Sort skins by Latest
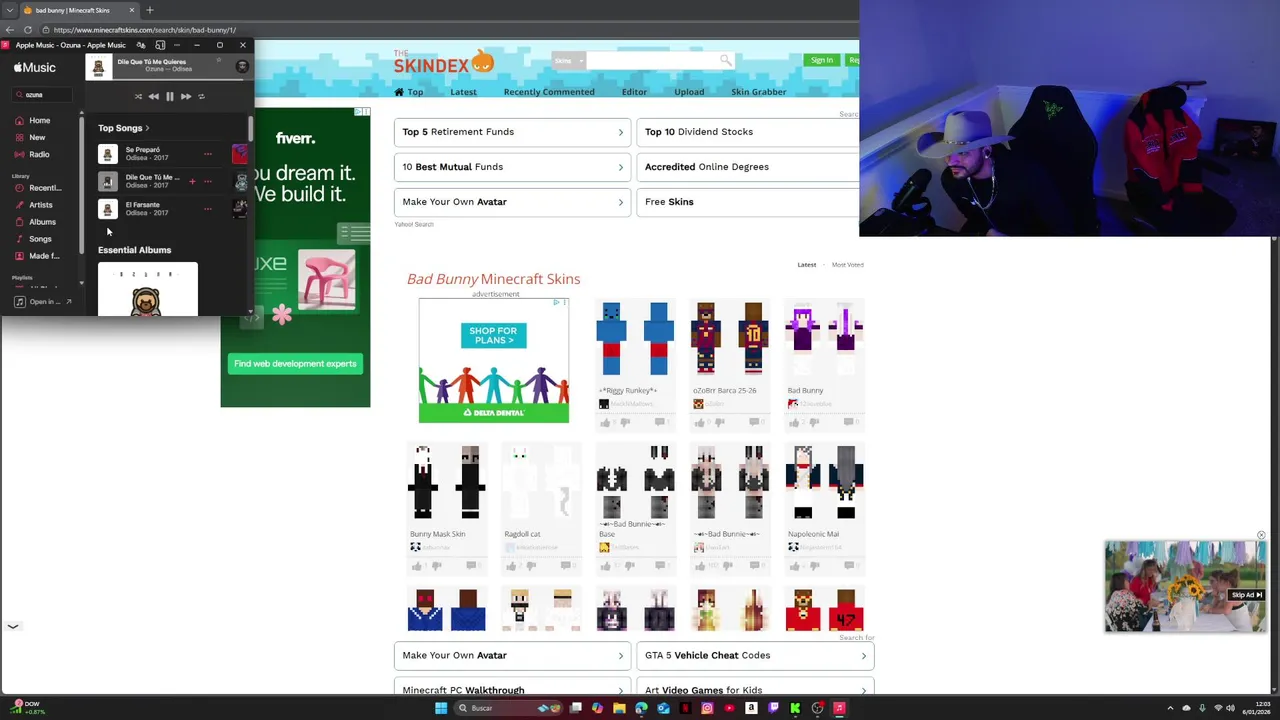This screenshot has height=720, width=1280. [807, 265]
